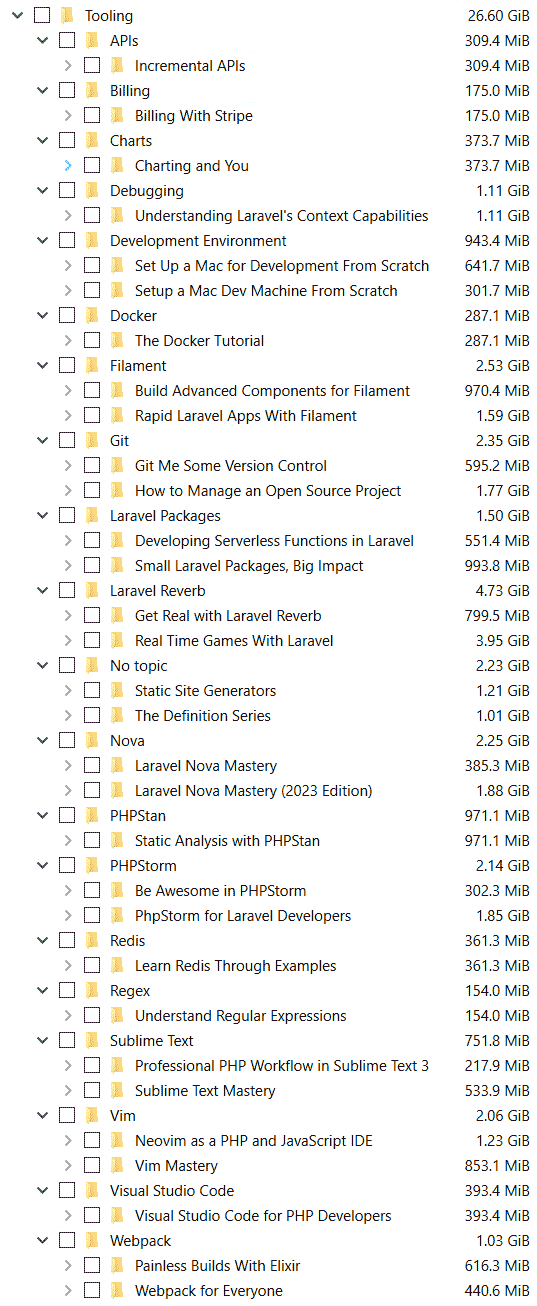Click the 26.60 GiB Tooling size value

(499, 15)
